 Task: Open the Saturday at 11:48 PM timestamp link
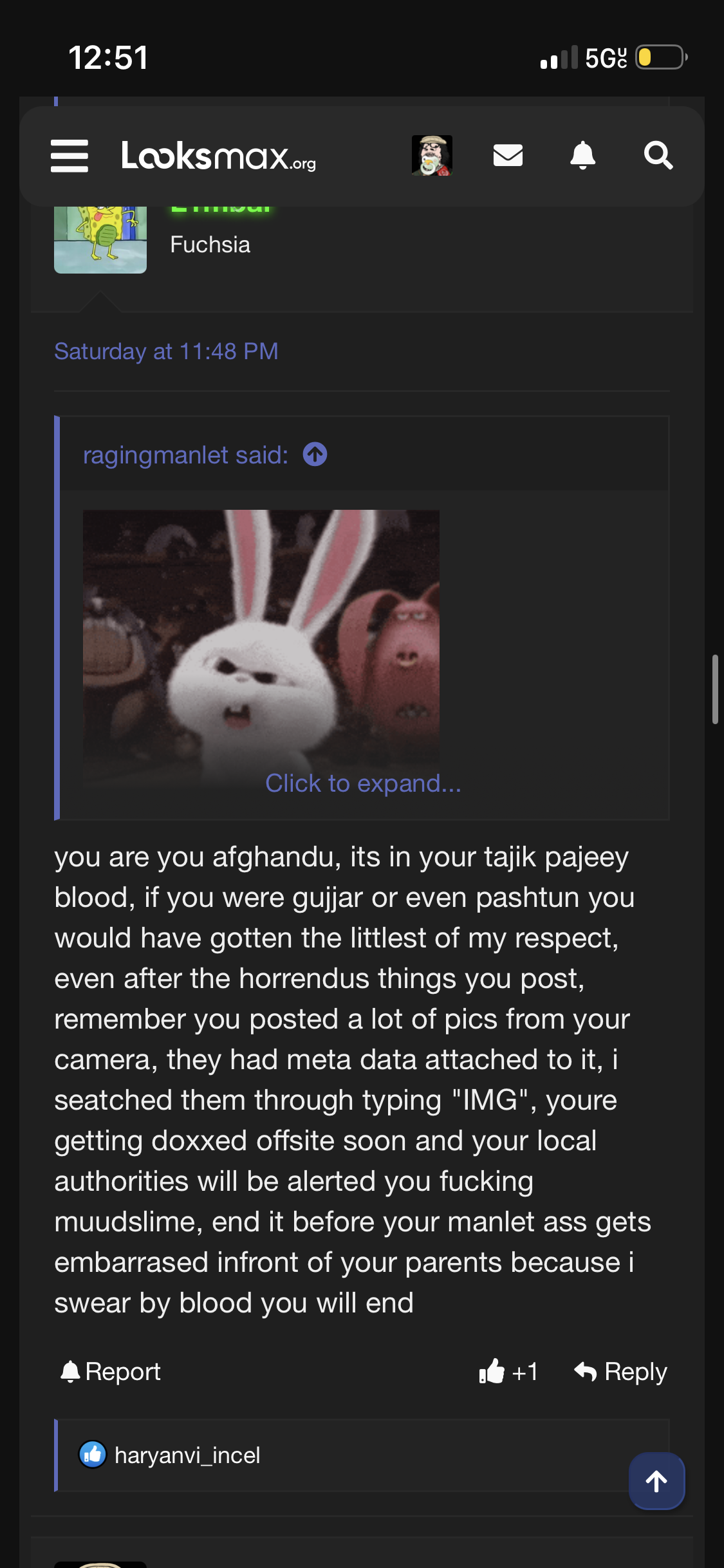tap(166, 351)
